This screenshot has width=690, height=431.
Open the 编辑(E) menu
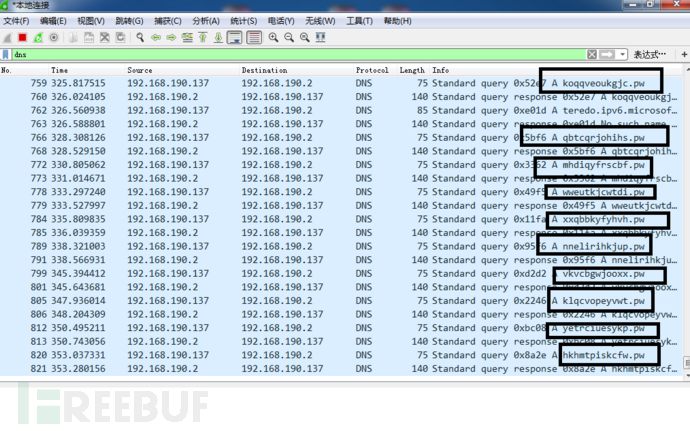pyautogui.click(x=53, y=21)
